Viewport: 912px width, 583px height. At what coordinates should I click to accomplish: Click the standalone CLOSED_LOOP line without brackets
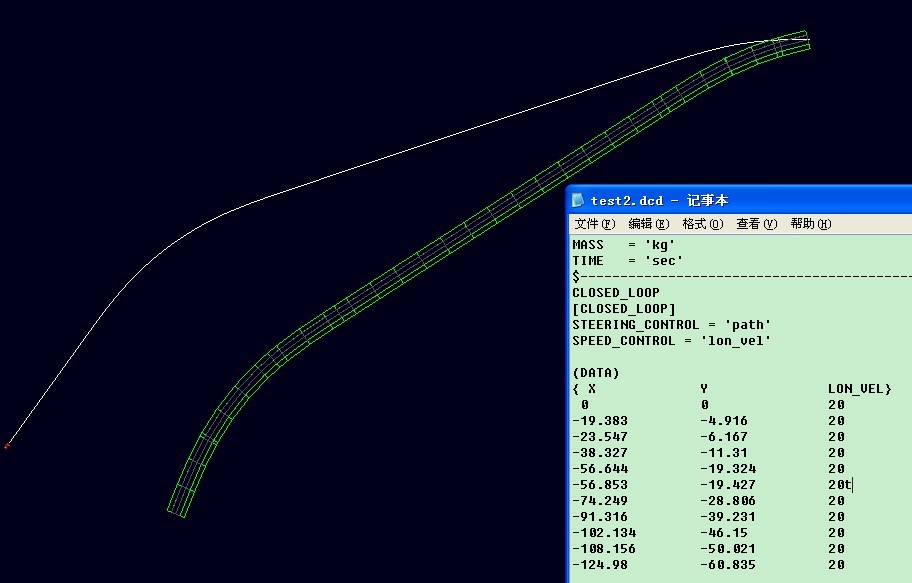615,293
